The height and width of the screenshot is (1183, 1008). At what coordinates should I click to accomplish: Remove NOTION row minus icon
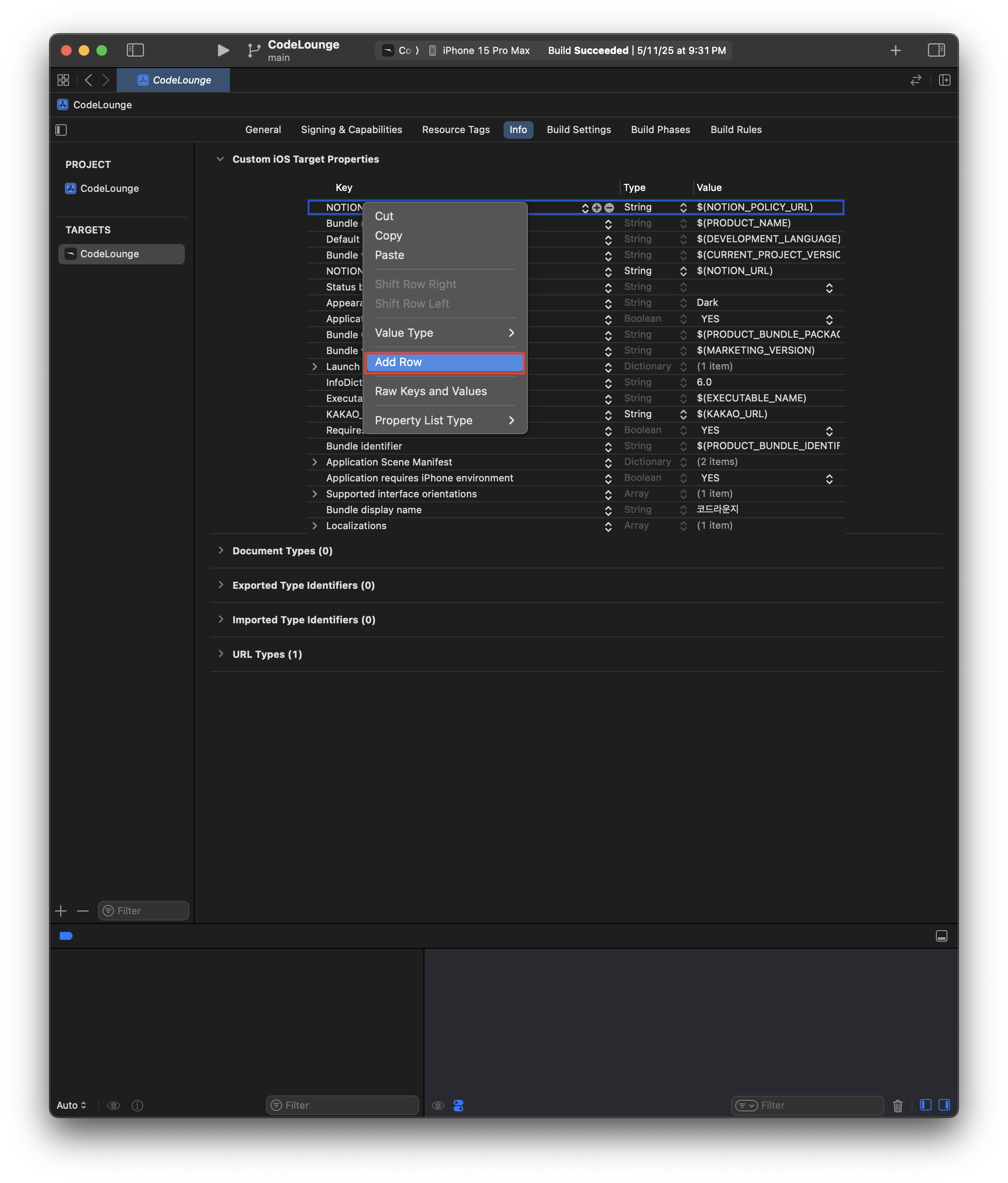click(609, 208)
